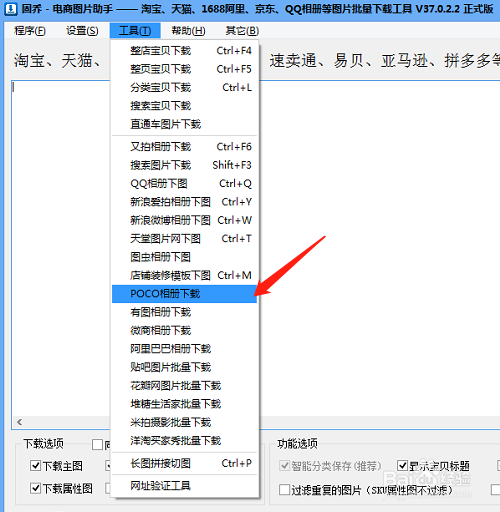Open 长图拼接切图 tool
Image resolution: width=500 pixels, height=512 pixels.
pos(184,463)
